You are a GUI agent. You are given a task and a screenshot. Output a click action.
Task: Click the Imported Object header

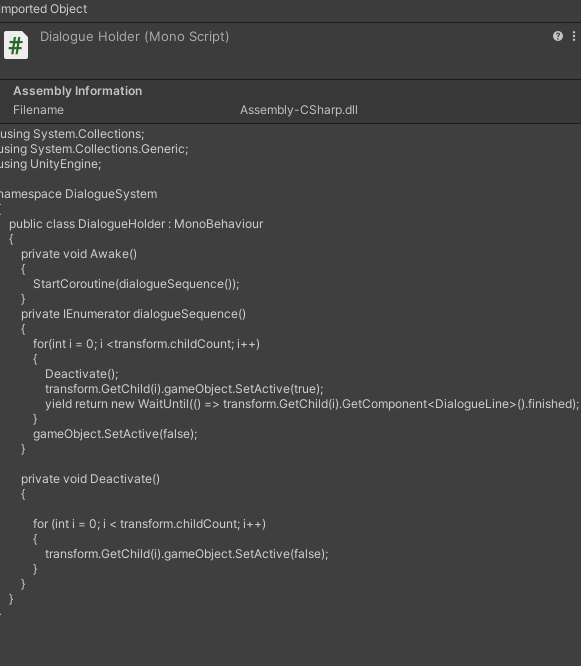tap(43, 9)
